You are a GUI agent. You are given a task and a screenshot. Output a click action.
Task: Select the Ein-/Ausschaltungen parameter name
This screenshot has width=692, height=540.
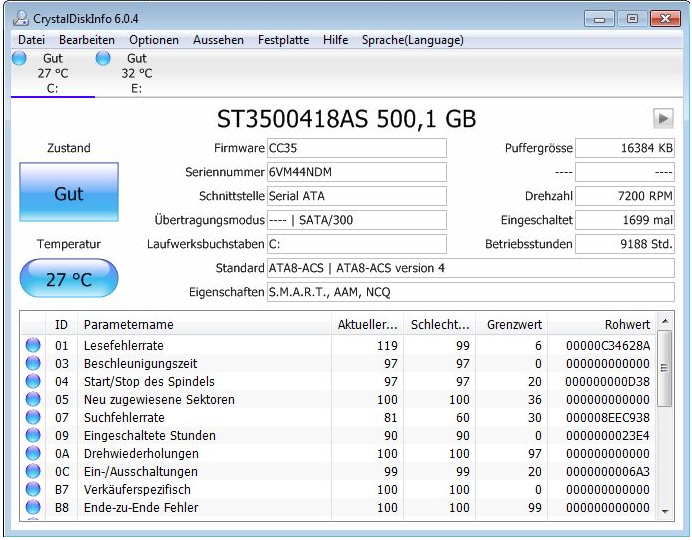(141, 472)
